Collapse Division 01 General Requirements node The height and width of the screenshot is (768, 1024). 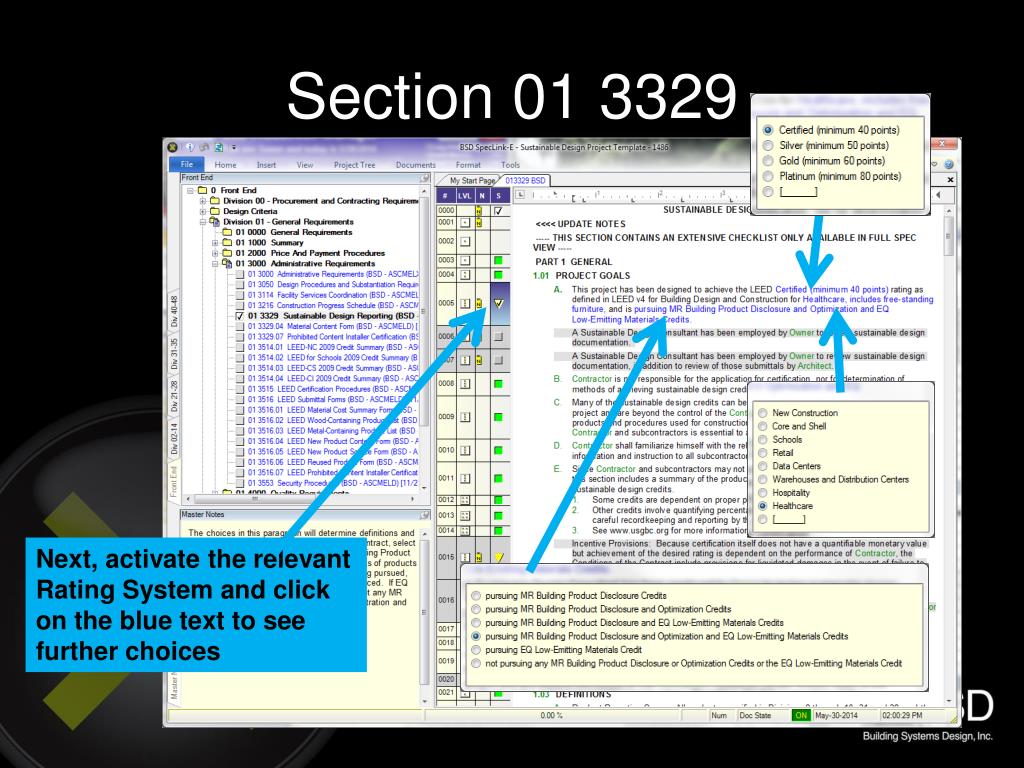(x=203, y=222)
